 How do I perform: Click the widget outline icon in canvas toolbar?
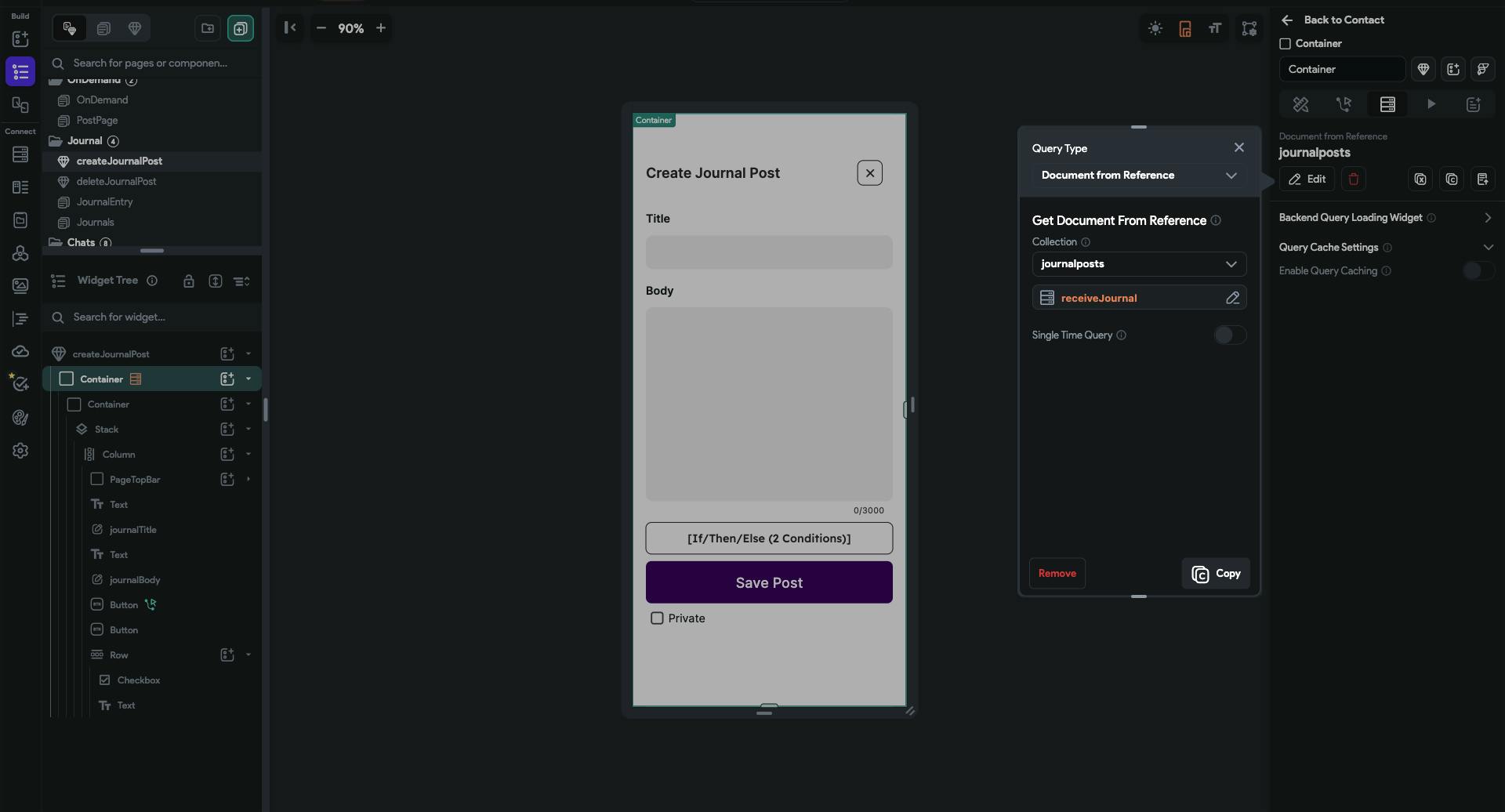click(1249, 29)
